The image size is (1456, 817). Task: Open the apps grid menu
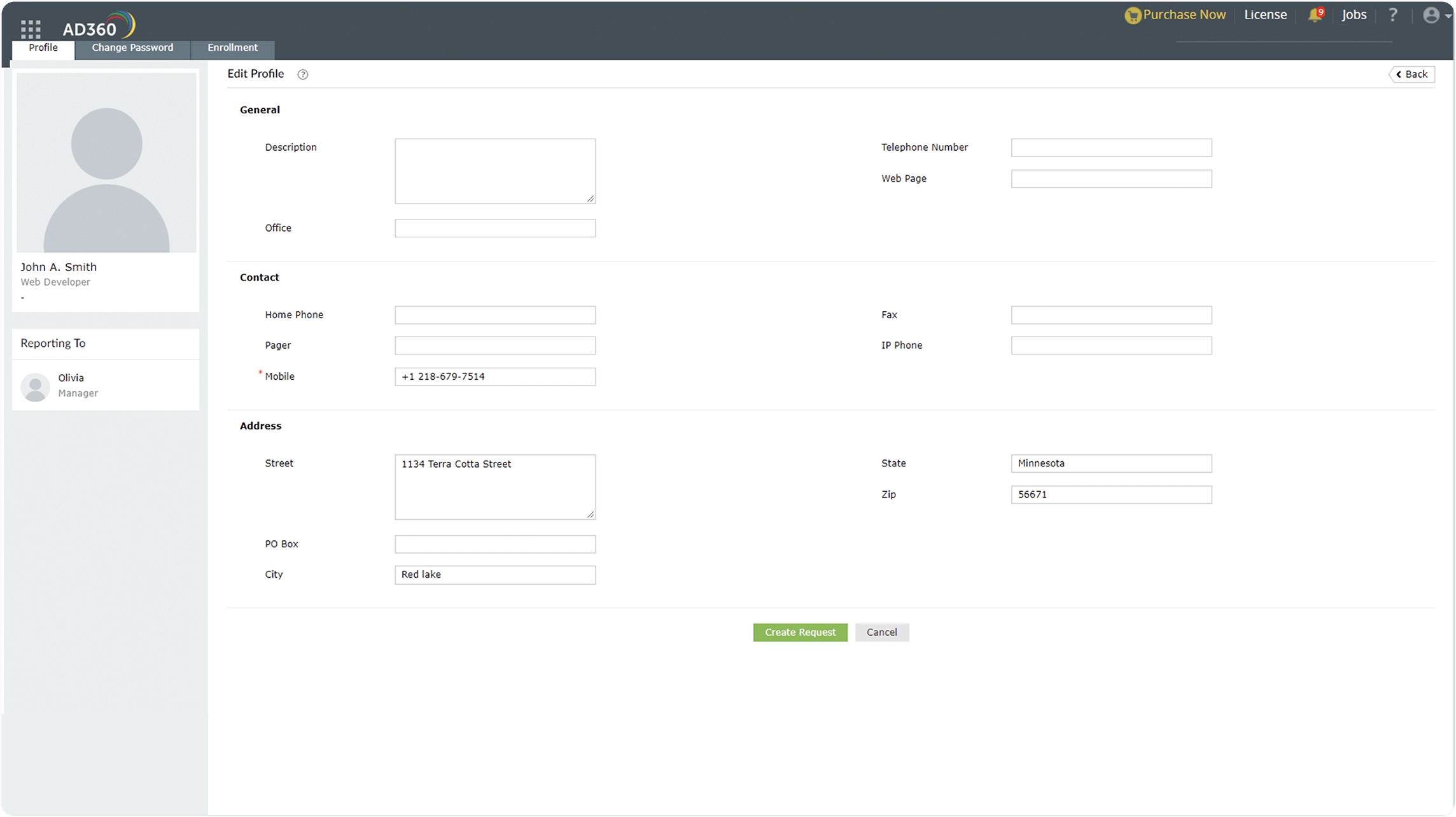coord(31,29)
